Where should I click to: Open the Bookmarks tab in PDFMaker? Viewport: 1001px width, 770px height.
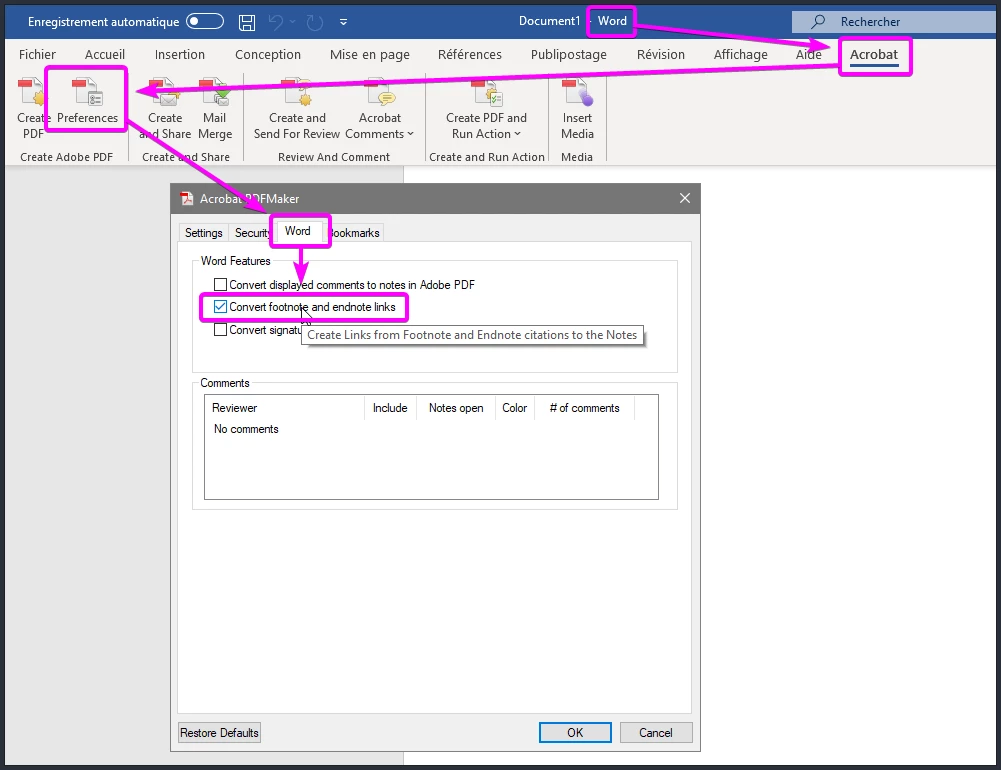(355, 233)
